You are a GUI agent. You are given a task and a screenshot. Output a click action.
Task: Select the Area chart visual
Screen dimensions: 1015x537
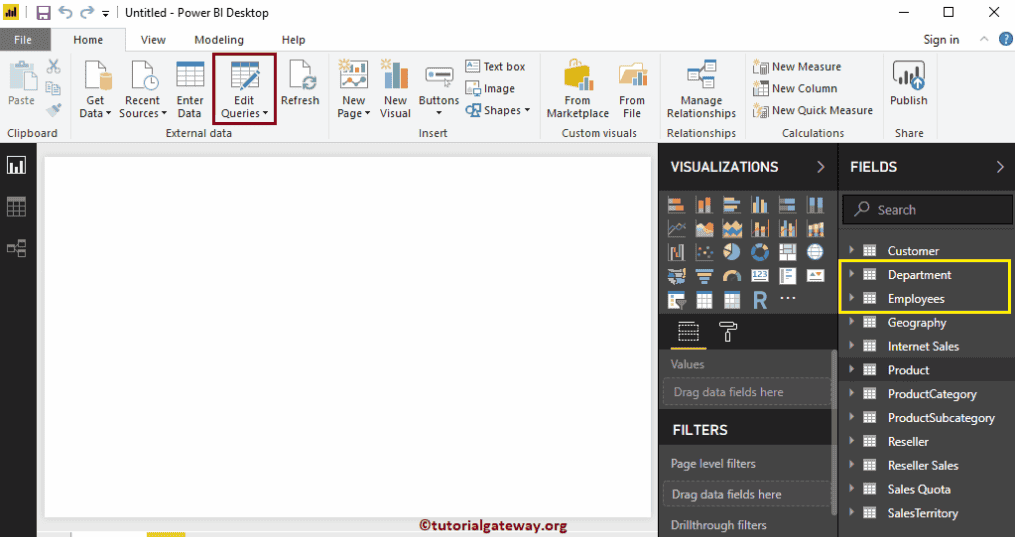704,228
